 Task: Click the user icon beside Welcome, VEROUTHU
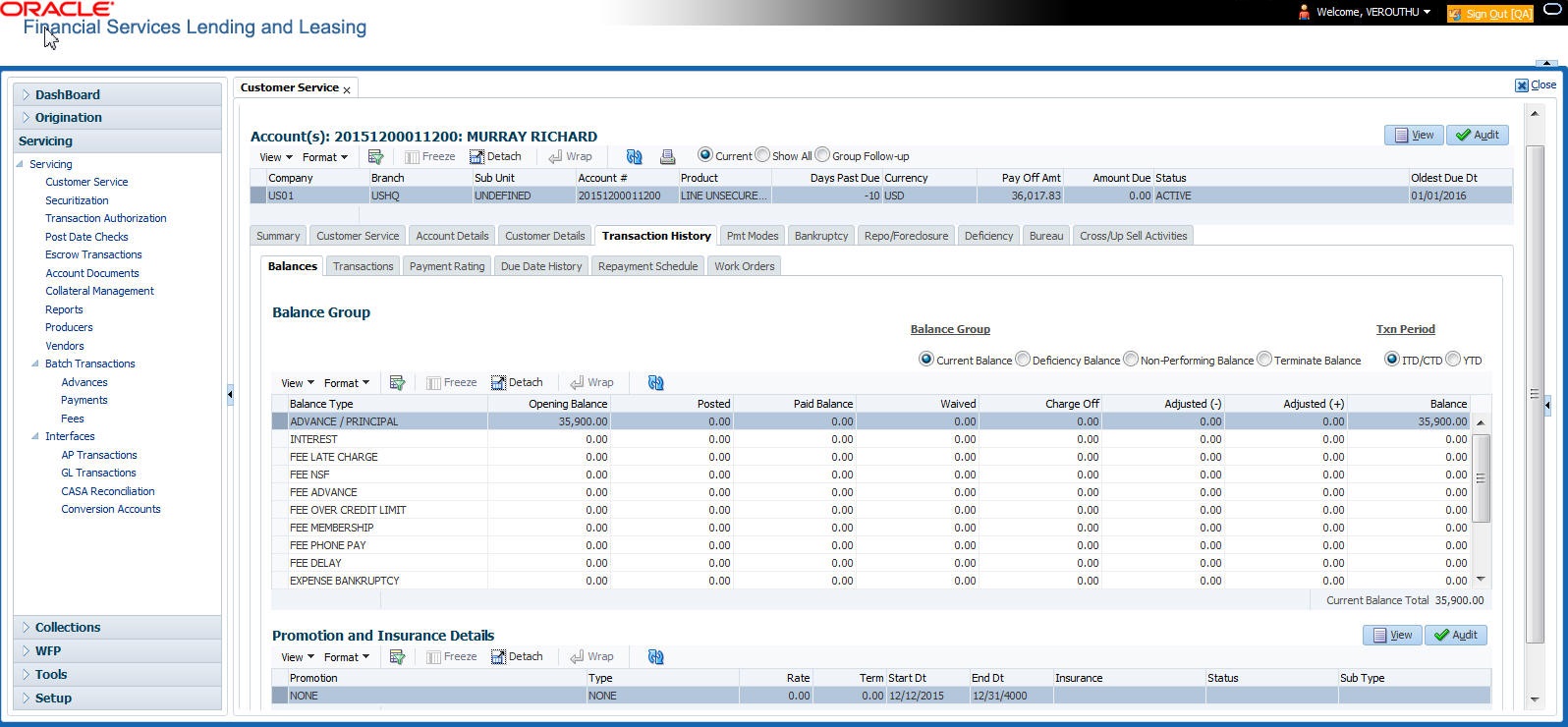(x=1304, y=12)
